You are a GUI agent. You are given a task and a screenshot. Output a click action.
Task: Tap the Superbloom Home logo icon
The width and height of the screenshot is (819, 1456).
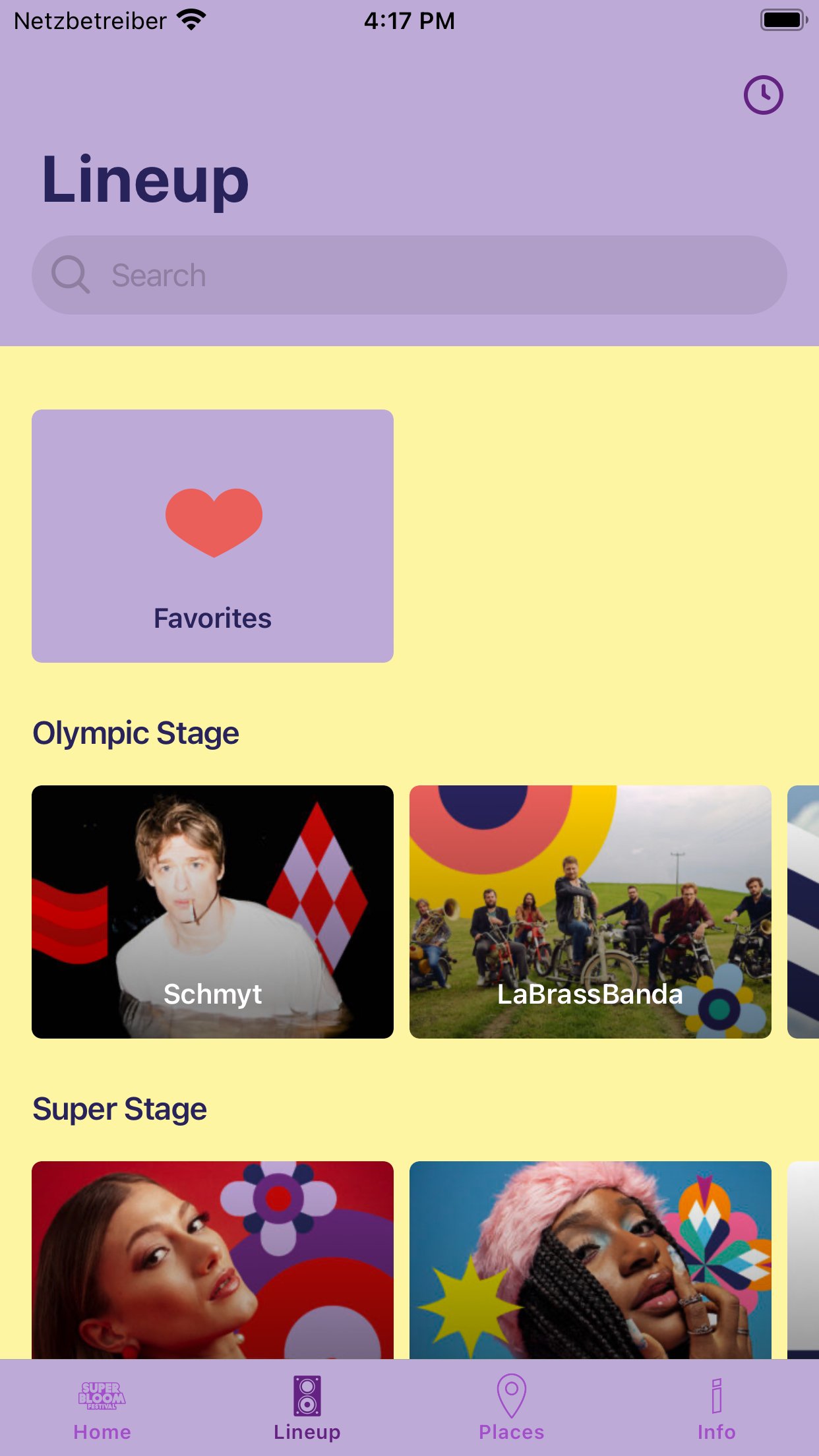click(102, 1395)
